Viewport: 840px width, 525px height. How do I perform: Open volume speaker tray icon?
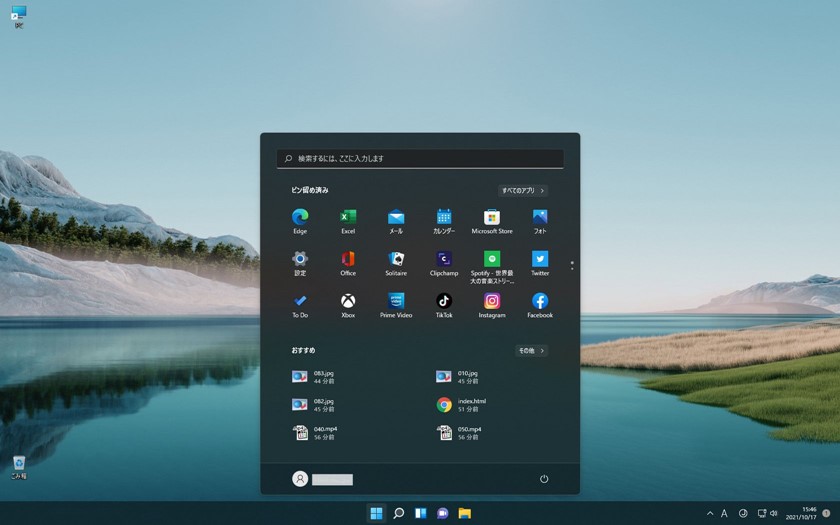point(773,513)
